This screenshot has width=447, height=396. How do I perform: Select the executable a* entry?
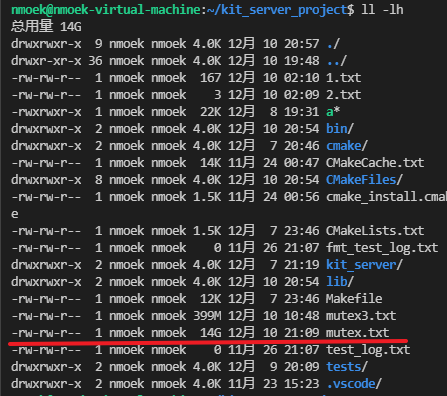click(x=333, y=112)
